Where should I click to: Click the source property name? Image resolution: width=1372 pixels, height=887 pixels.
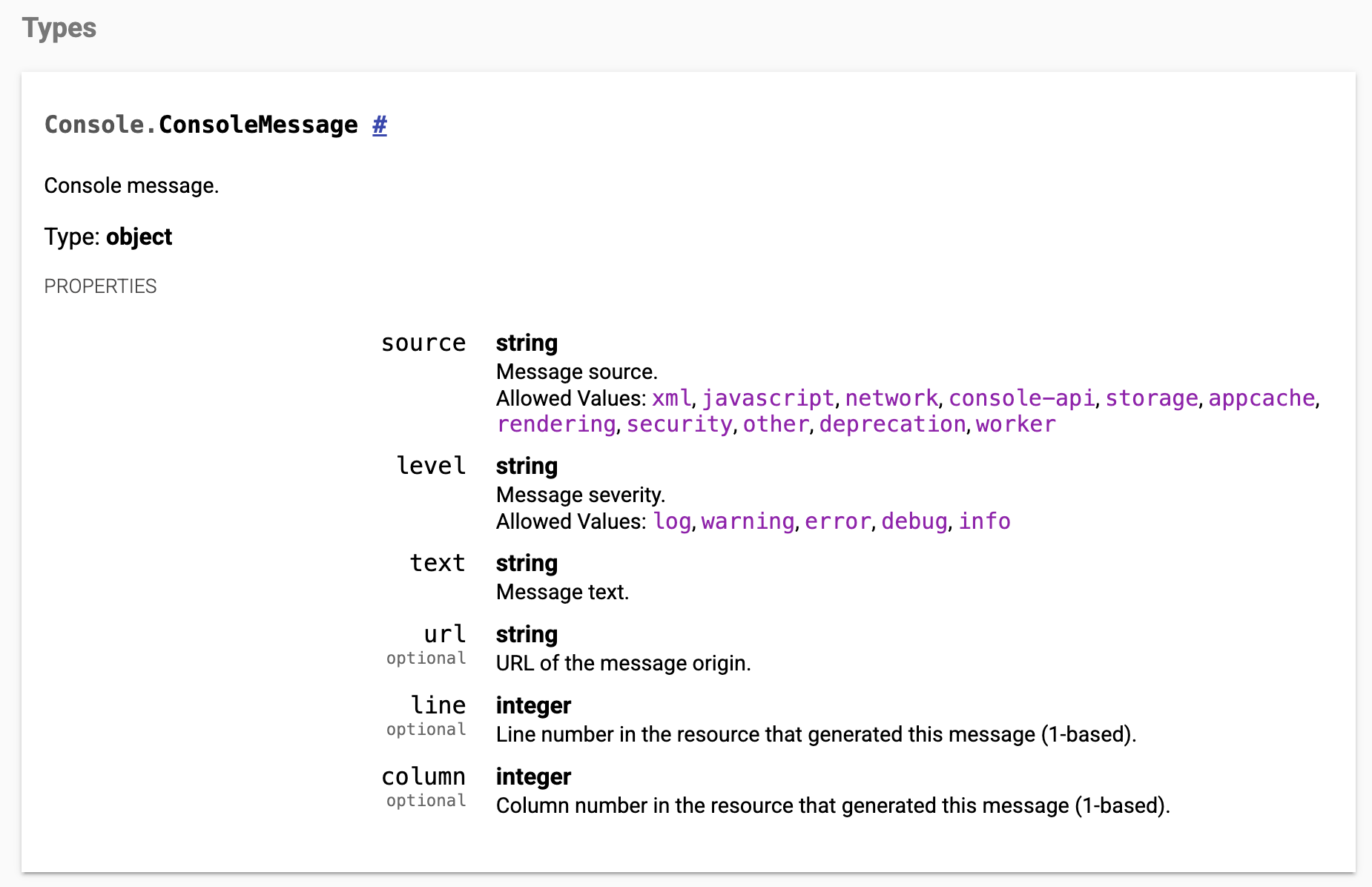423,343
